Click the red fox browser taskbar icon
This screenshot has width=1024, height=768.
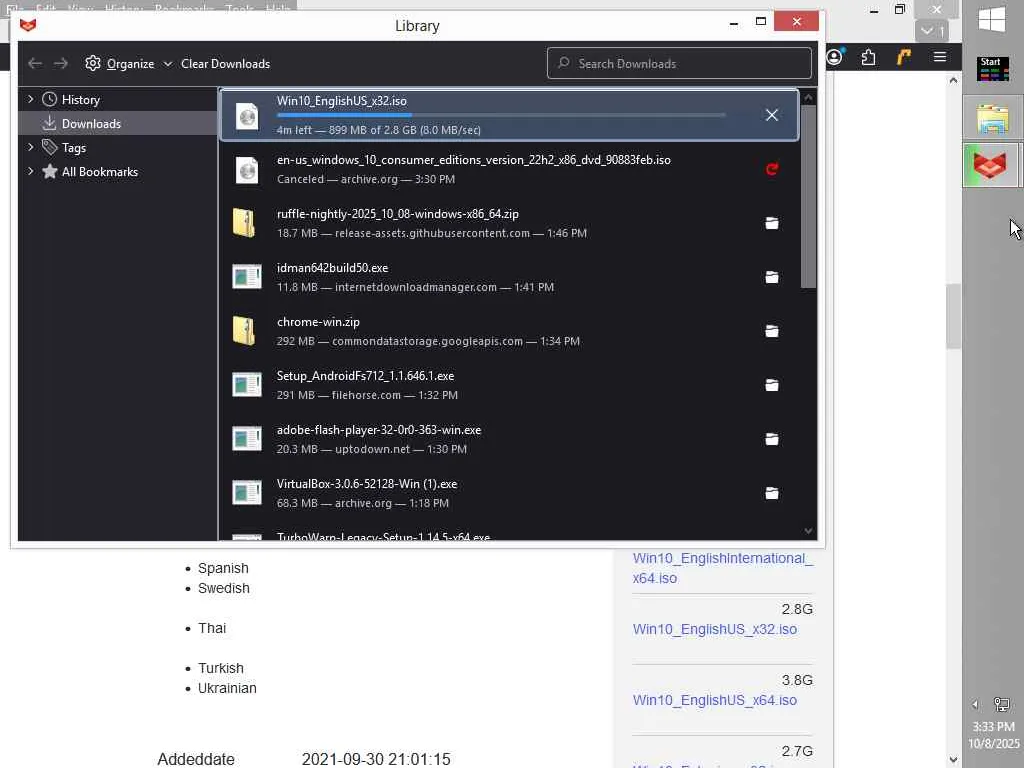point(991,165)
